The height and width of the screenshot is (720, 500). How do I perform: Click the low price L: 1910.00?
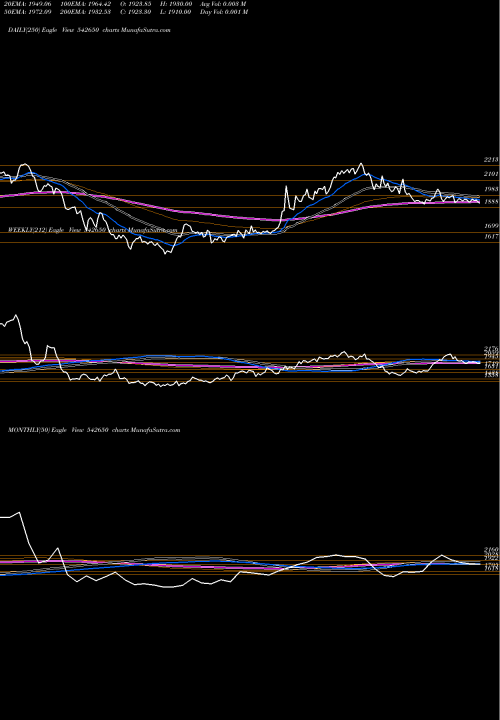(176, 12)
